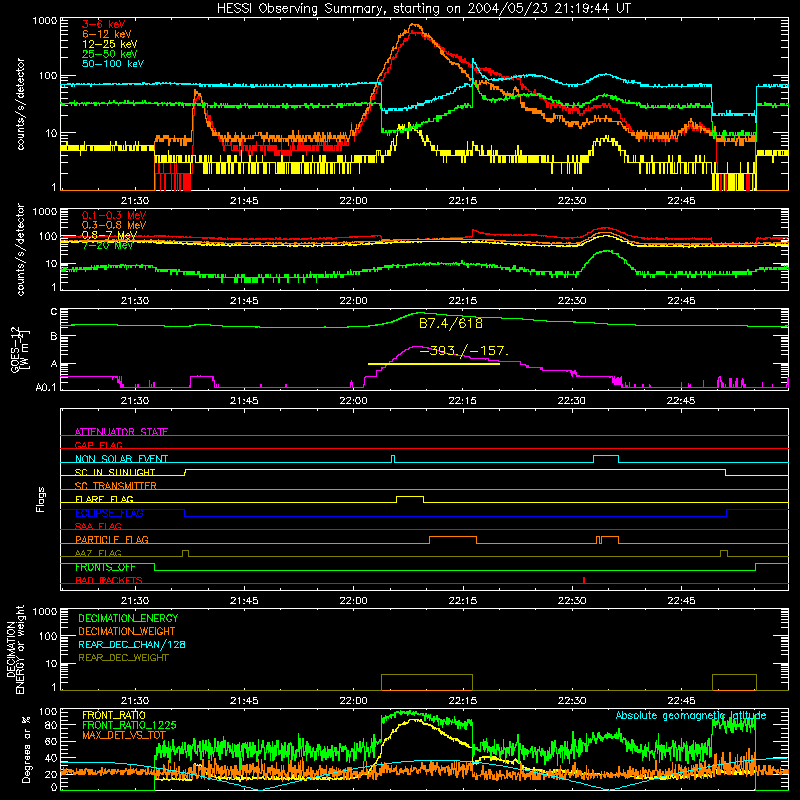Select the red BAD_PACKETS label
This screenshot has height=800, width=800.
point(108,580)
